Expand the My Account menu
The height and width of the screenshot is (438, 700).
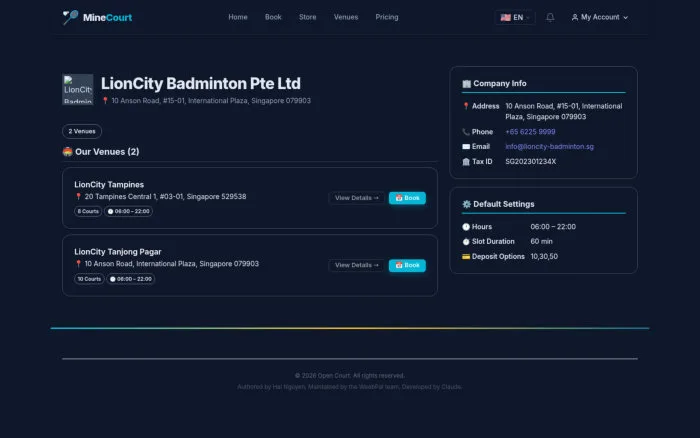[600, 17]
